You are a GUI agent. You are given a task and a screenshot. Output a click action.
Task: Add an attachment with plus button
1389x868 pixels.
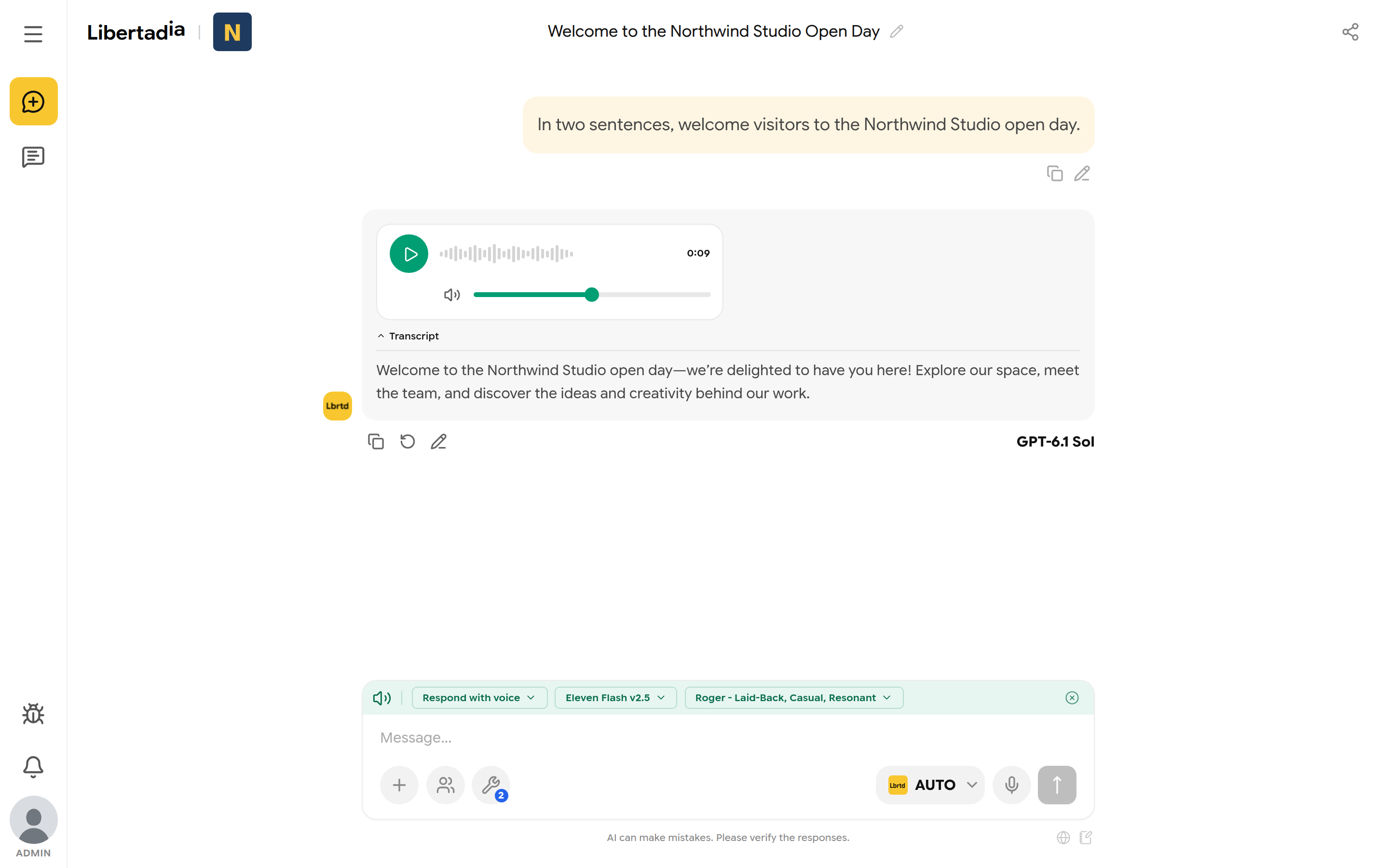point(399,785)
